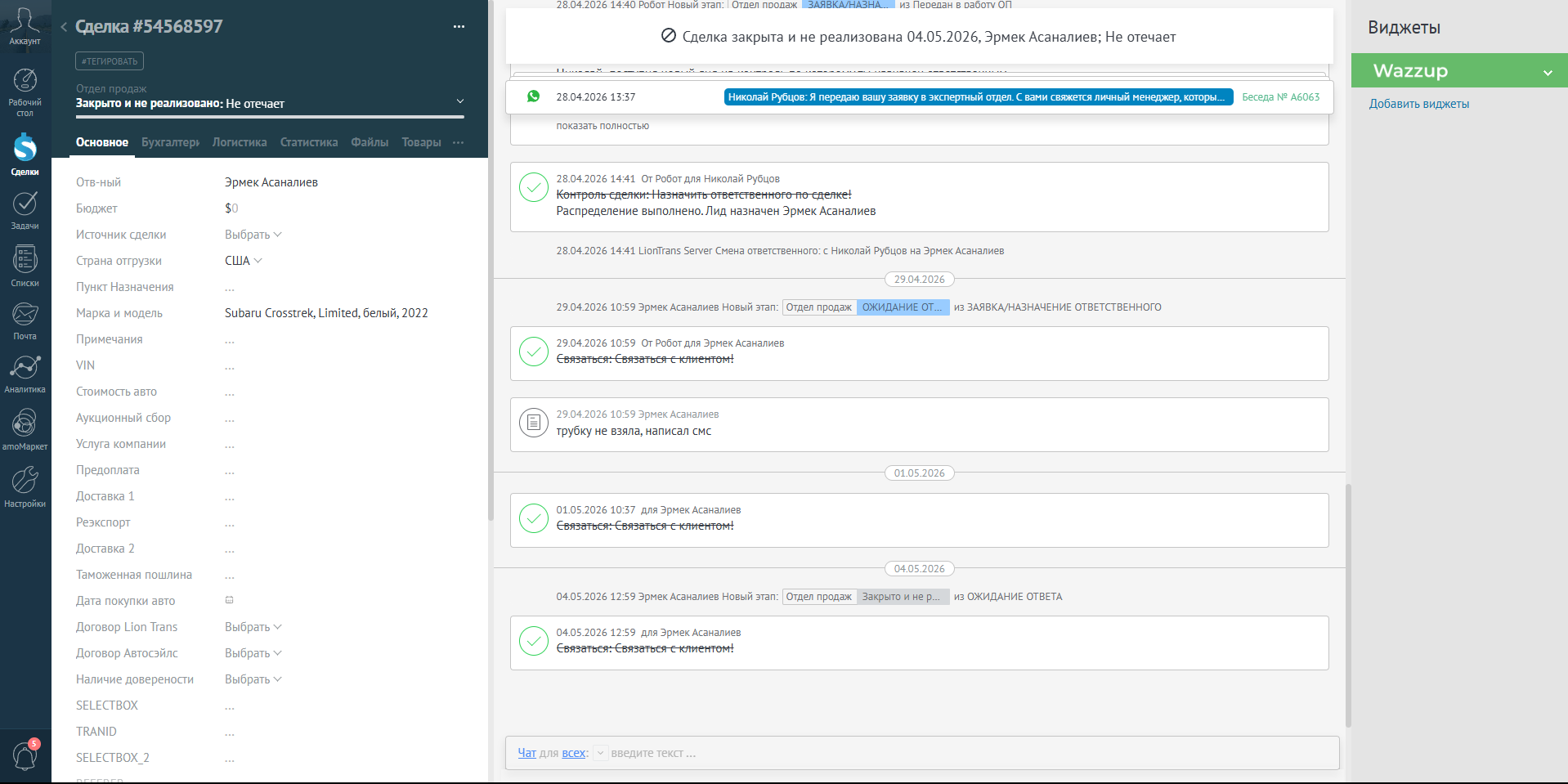Click the всех recipient link
Viewport: 1568px width, 784px height.
573,753
